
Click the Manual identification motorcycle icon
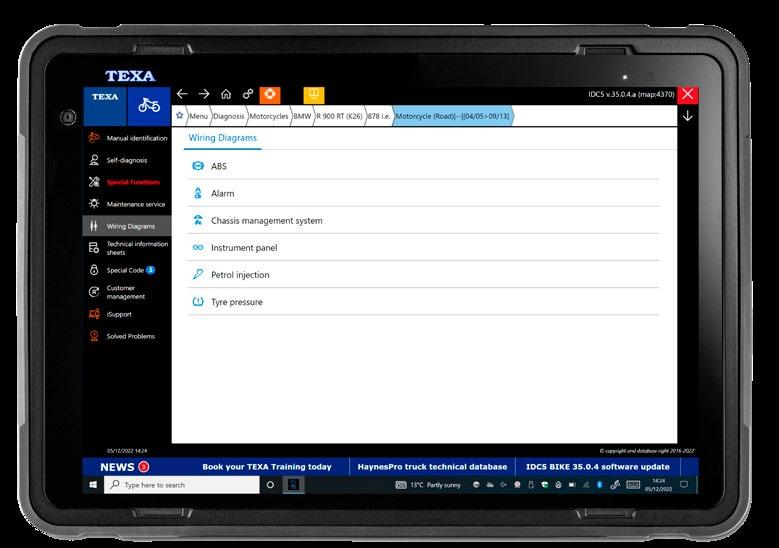(94, 138)
